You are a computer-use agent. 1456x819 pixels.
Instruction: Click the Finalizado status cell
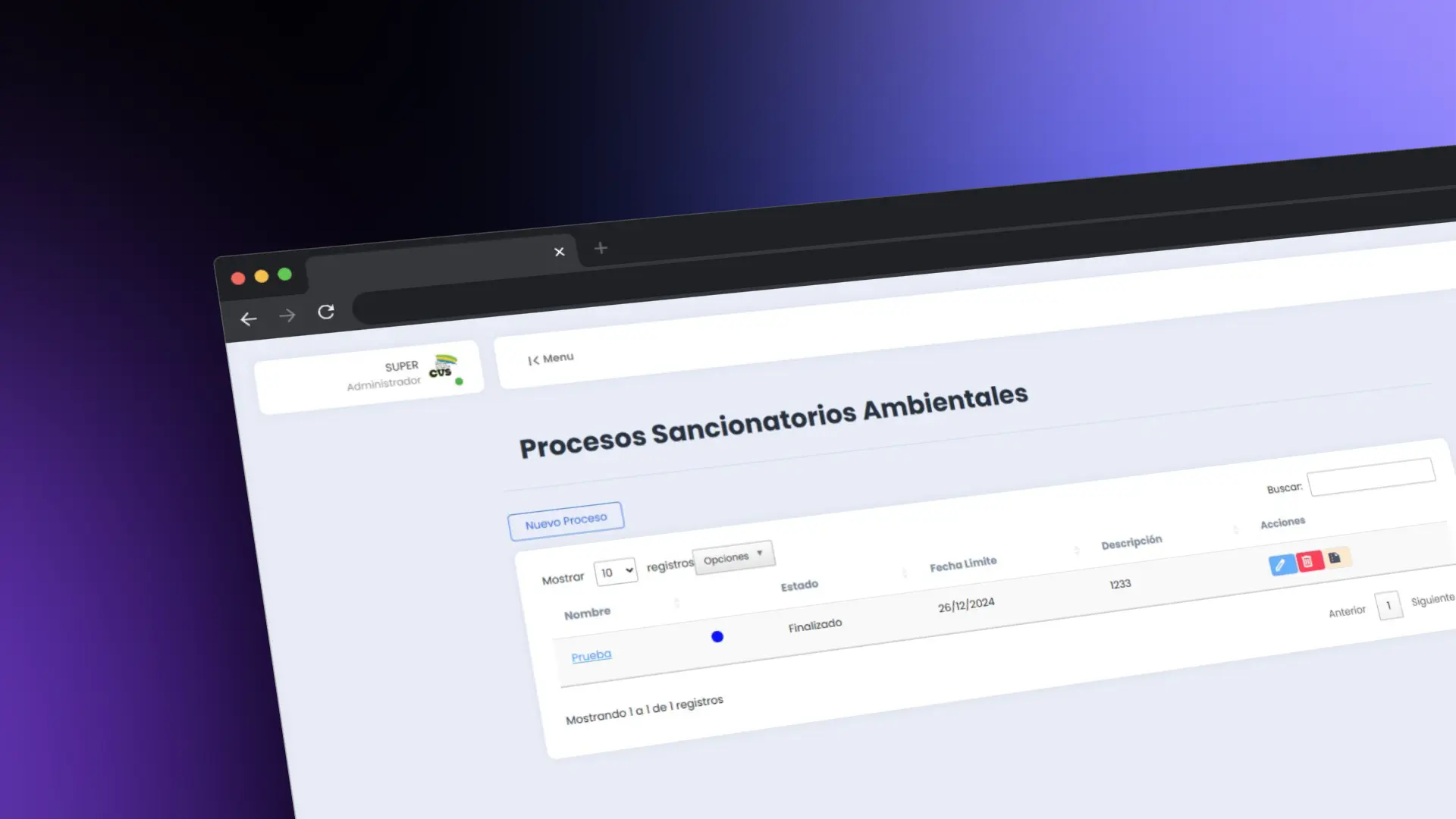pyautogui.click(x=815, y=626)
